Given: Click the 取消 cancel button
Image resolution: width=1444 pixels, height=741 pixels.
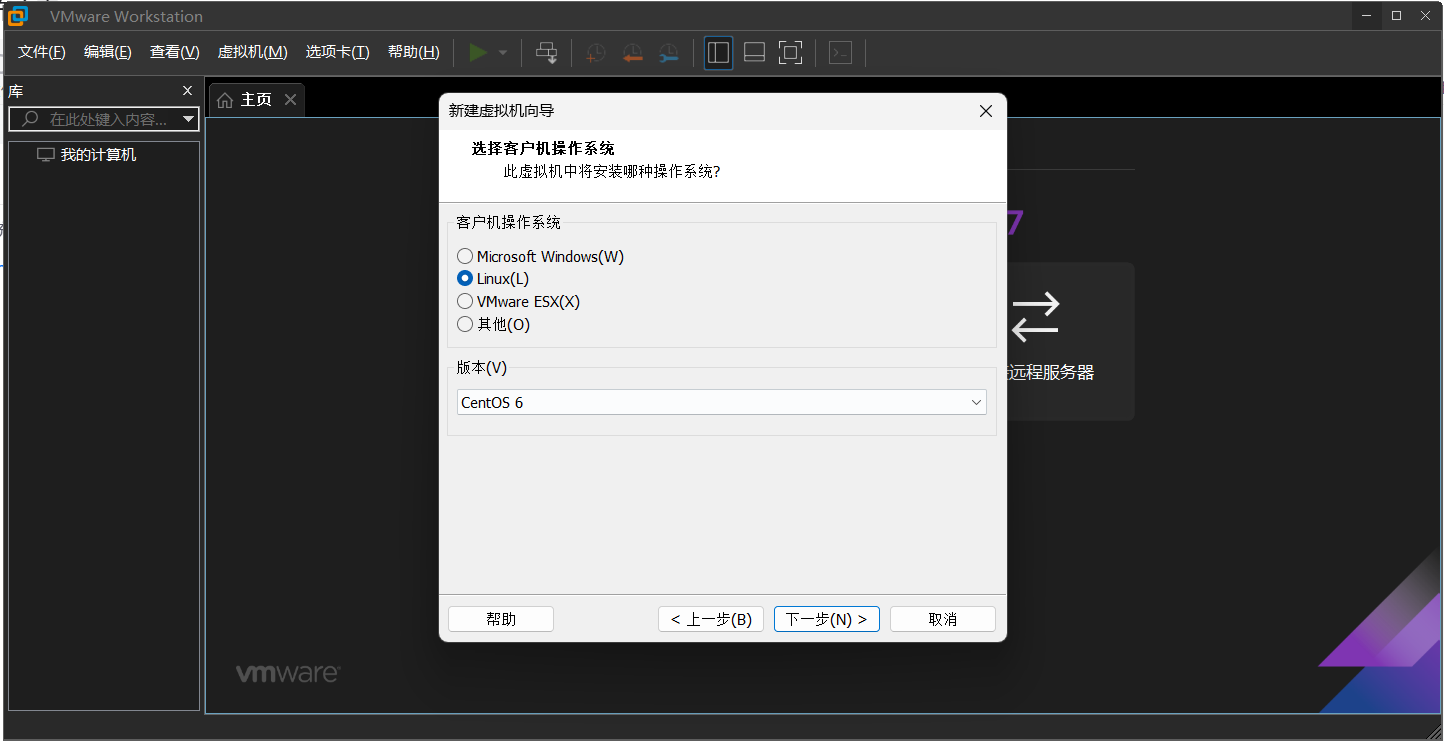Looking at the screenshot, I should click(x=943, y=619).
